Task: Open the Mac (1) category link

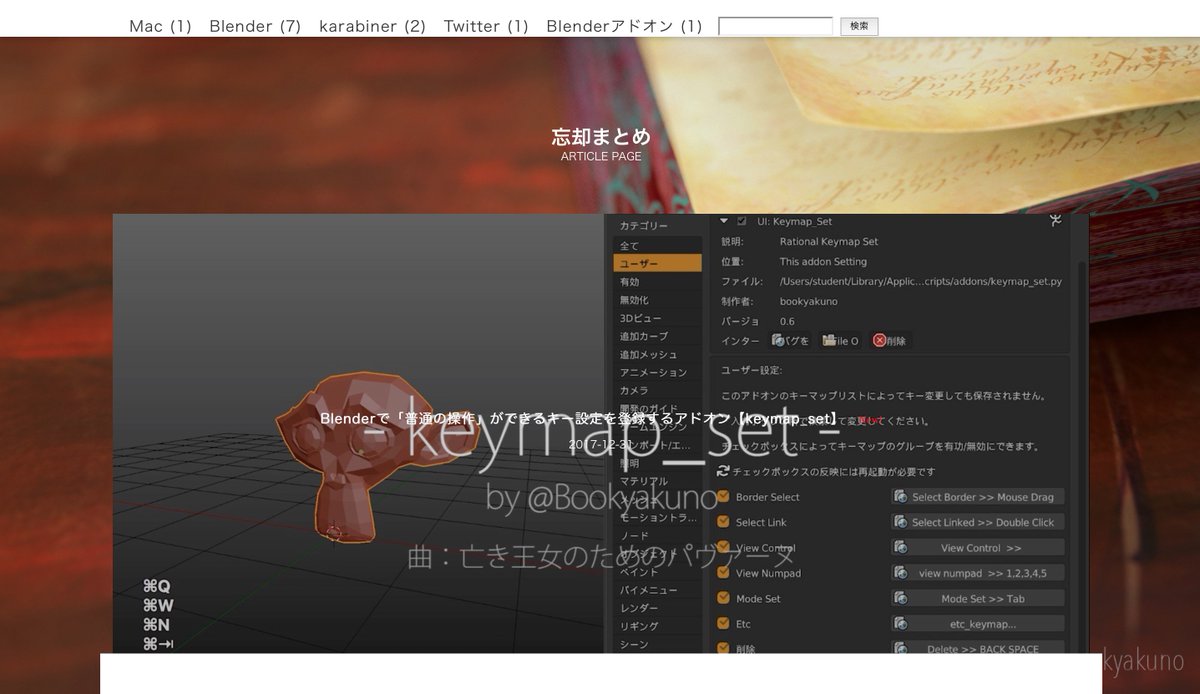Action: coord(160,26)
